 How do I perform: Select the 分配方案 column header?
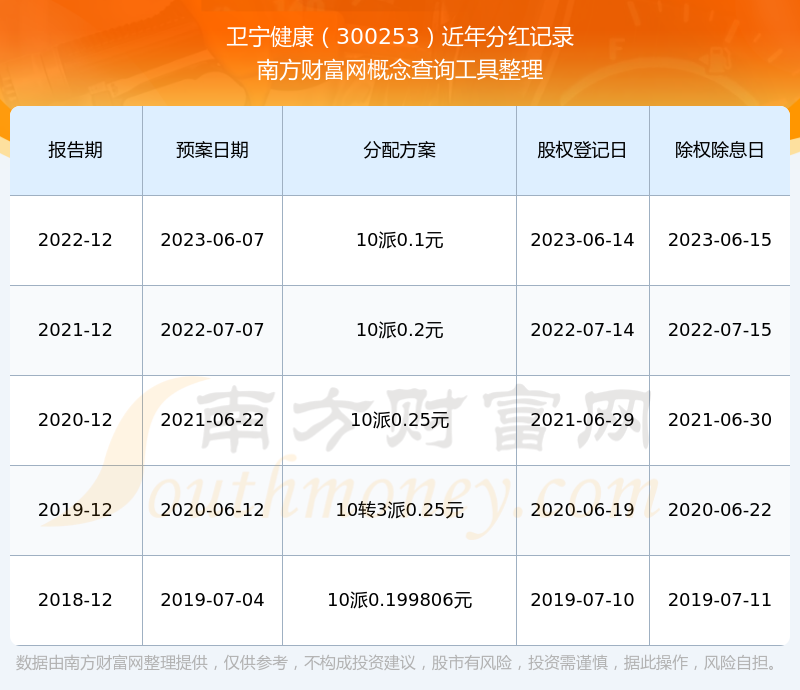pos(399,150)
